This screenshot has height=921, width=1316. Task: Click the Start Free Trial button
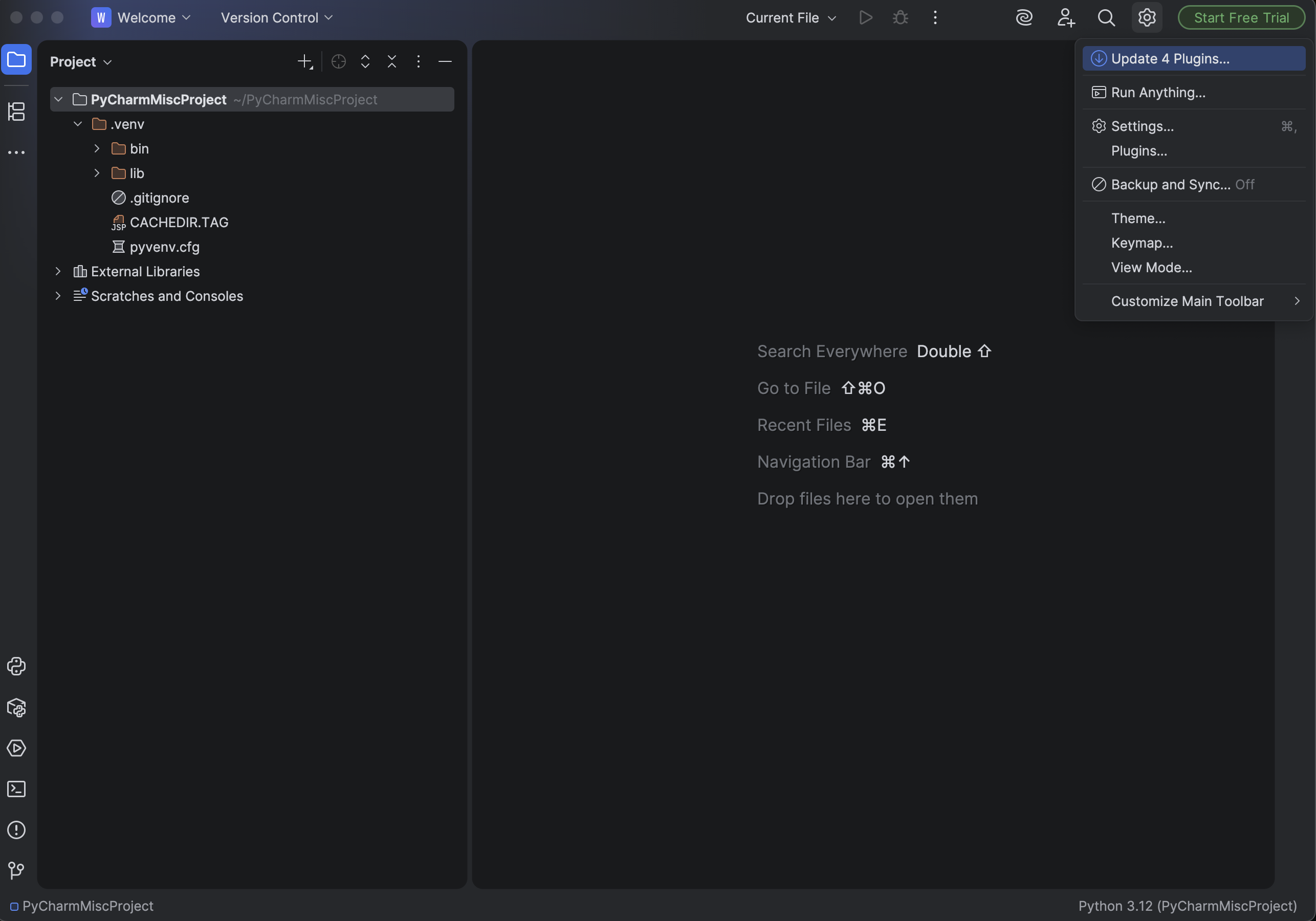1240,17
